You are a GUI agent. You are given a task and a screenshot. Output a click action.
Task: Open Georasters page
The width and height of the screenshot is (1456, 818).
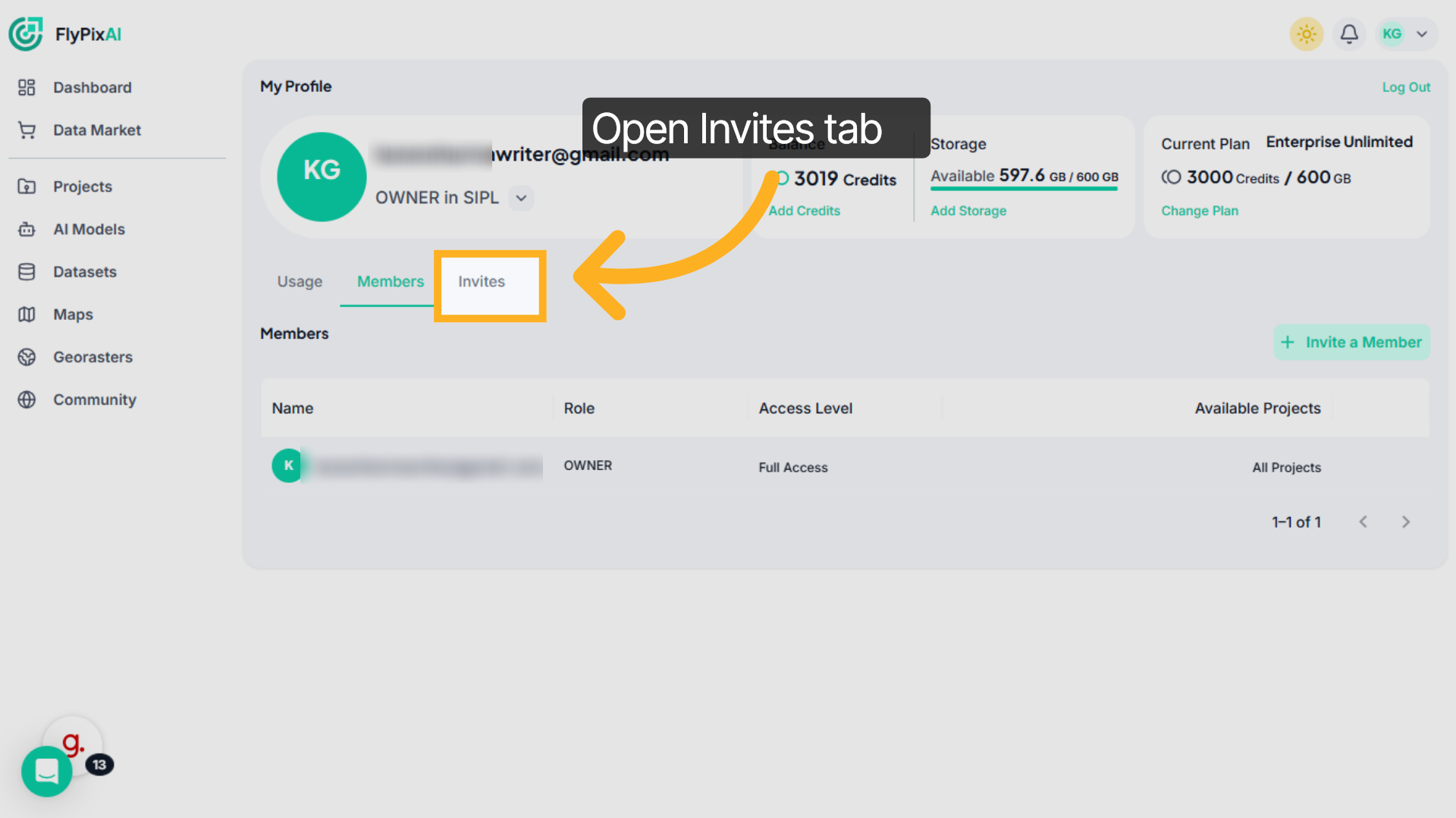tap(93, 357)
